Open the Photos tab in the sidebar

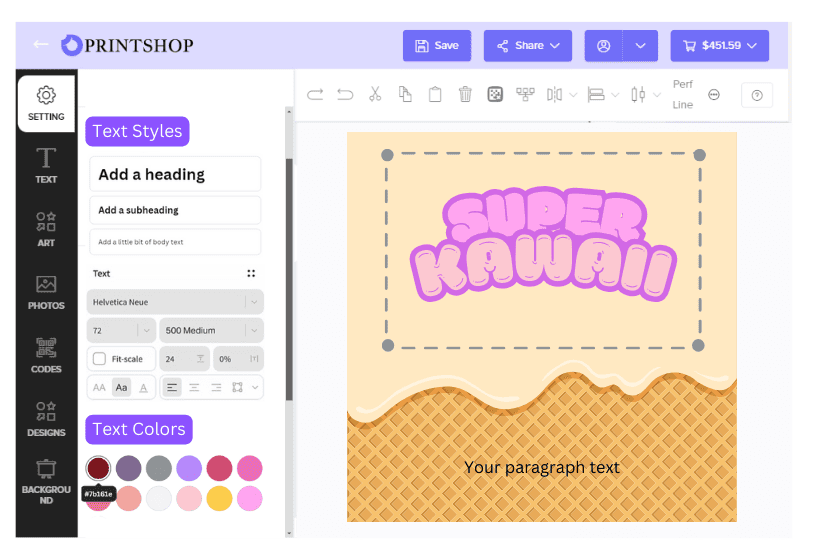coord(46,292)
